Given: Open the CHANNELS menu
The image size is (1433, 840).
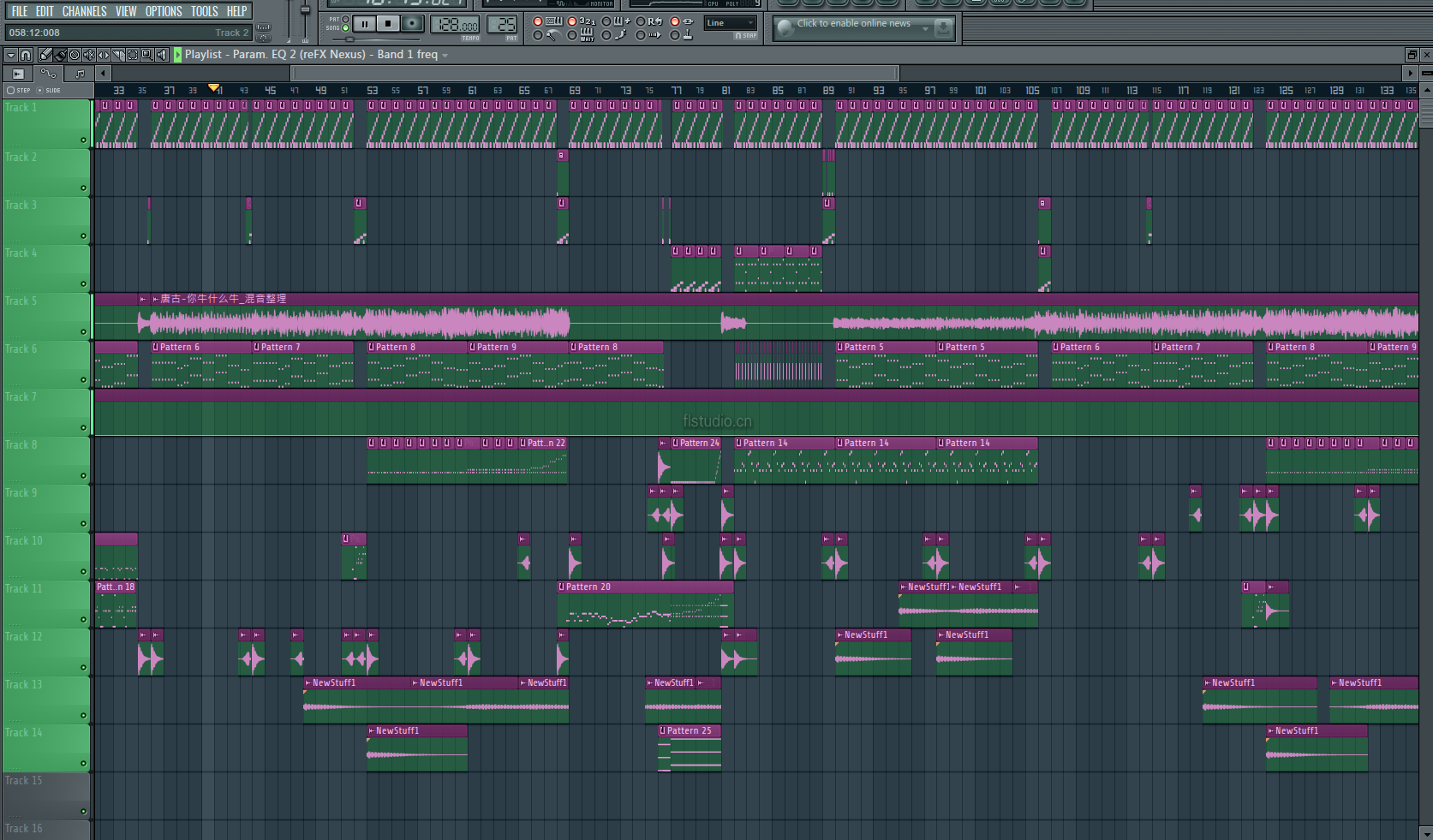Looking at the screenshot, I should click(84, 11).
